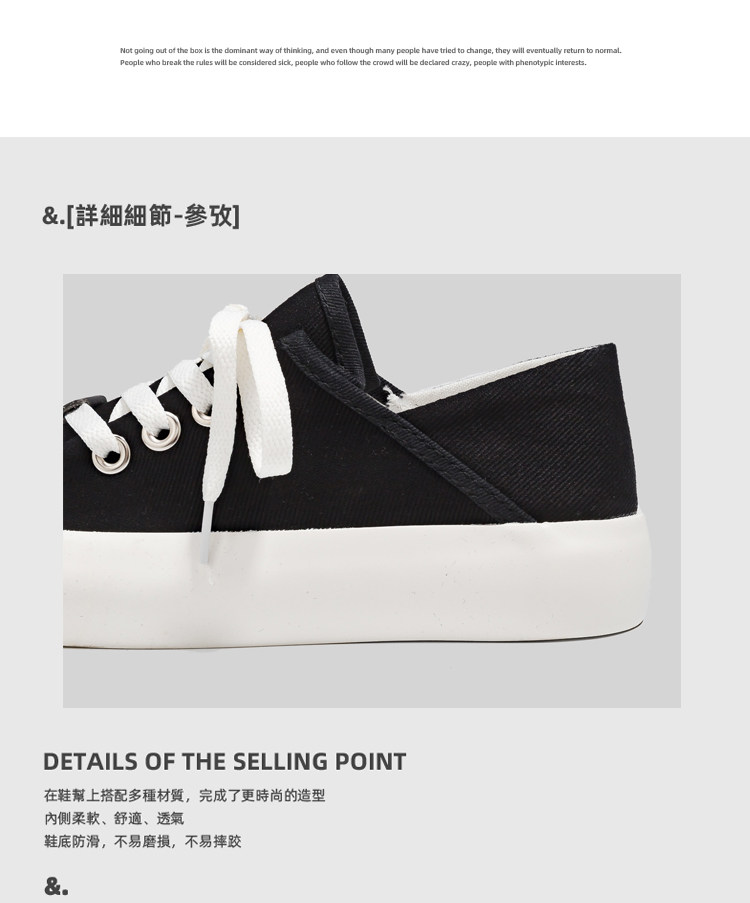Click the text line 鞋底防滑，不易磨損
The image size is (750, 903).
coord(142,841)
